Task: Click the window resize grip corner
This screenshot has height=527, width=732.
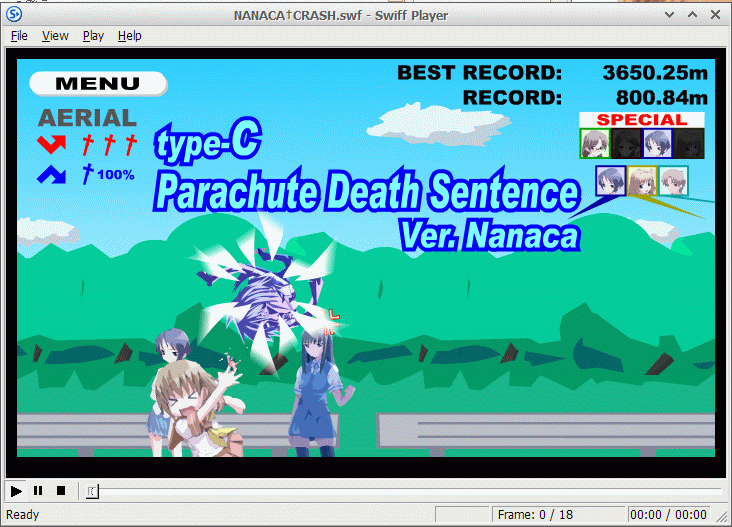Action: [722, 517]
